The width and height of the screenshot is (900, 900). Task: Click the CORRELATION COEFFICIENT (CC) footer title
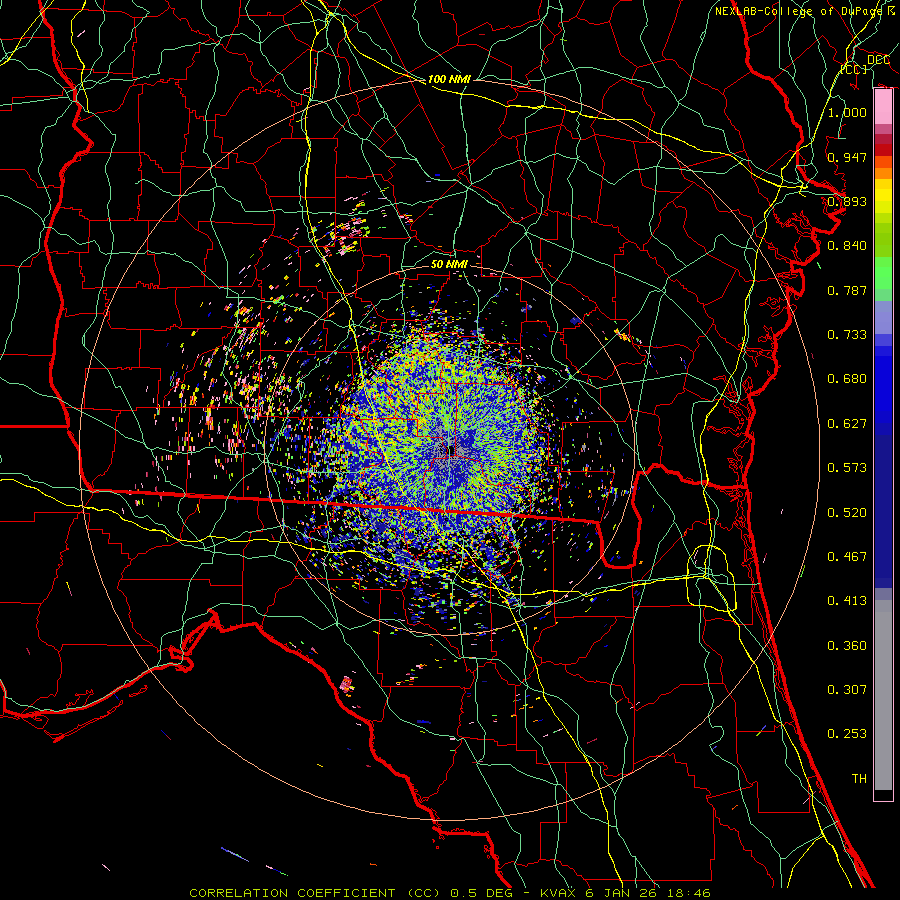click(315, 893)
